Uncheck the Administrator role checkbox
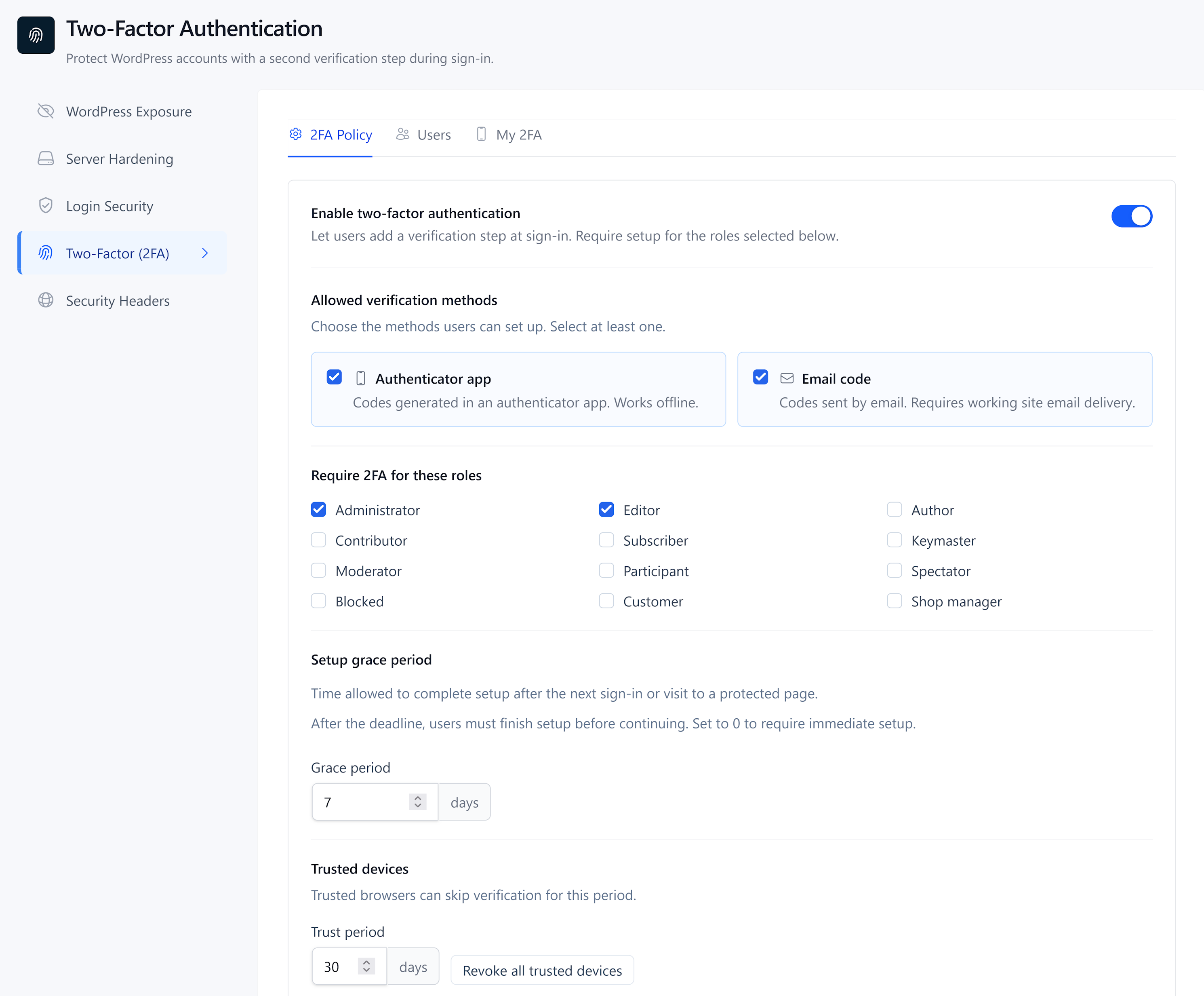1204x996 pixels. [318, 509]
